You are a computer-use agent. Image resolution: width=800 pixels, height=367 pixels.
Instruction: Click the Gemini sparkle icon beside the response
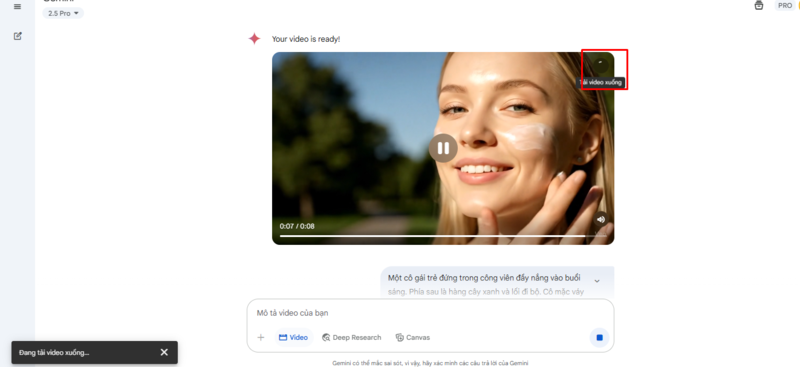tap(254, 39)
